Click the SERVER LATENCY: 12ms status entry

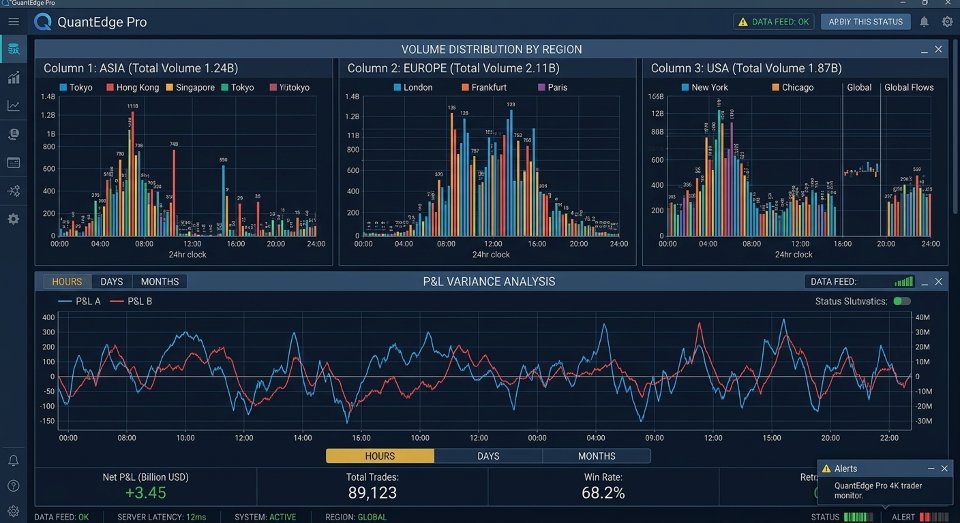coord(162,517)
